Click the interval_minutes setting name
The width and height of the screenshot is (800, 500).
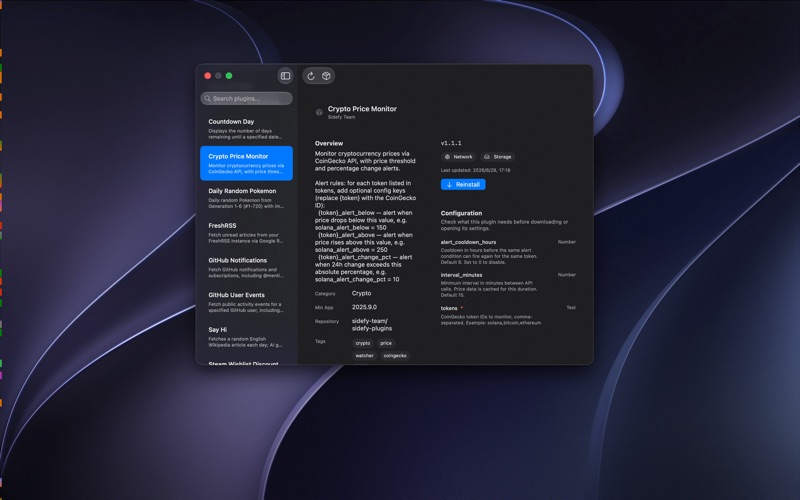461,275
